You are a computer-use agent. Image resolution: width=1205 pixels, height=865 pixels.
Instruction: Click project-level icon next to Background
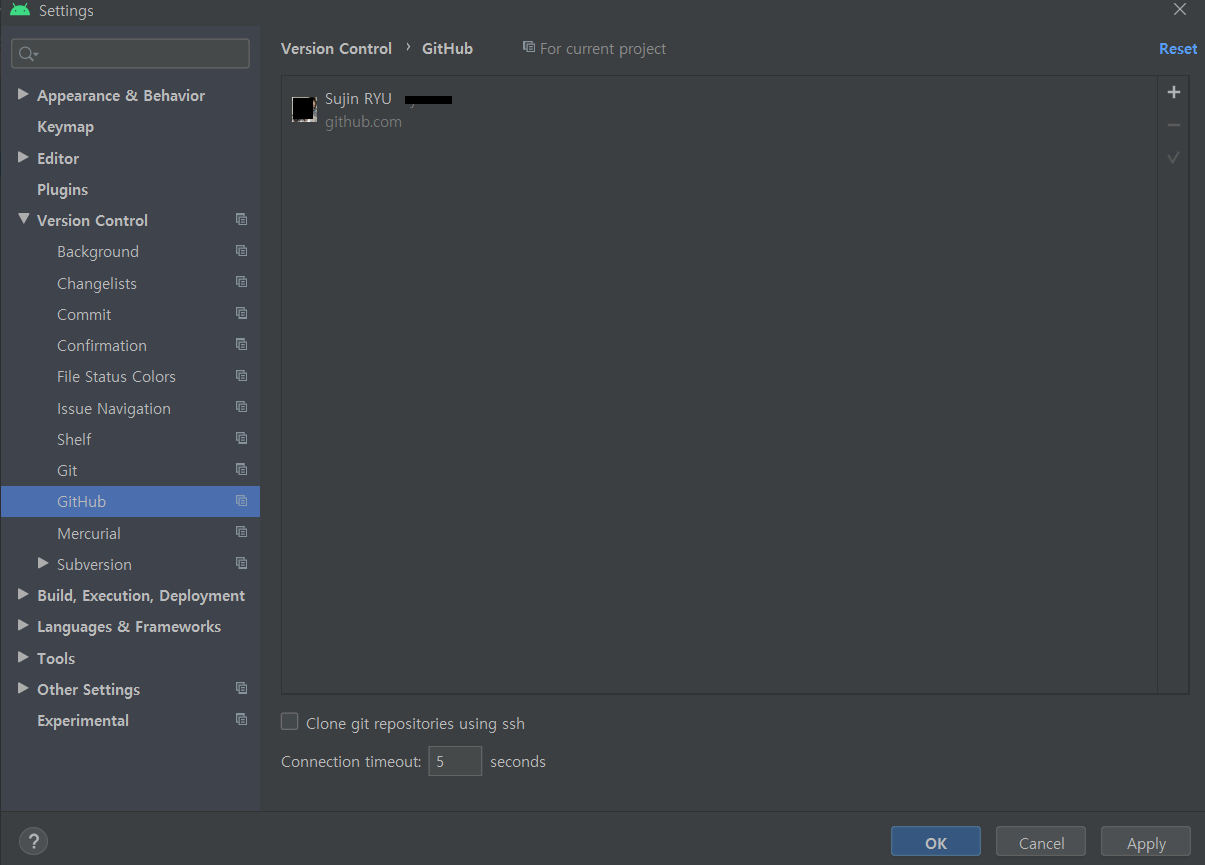pos(241,251)
